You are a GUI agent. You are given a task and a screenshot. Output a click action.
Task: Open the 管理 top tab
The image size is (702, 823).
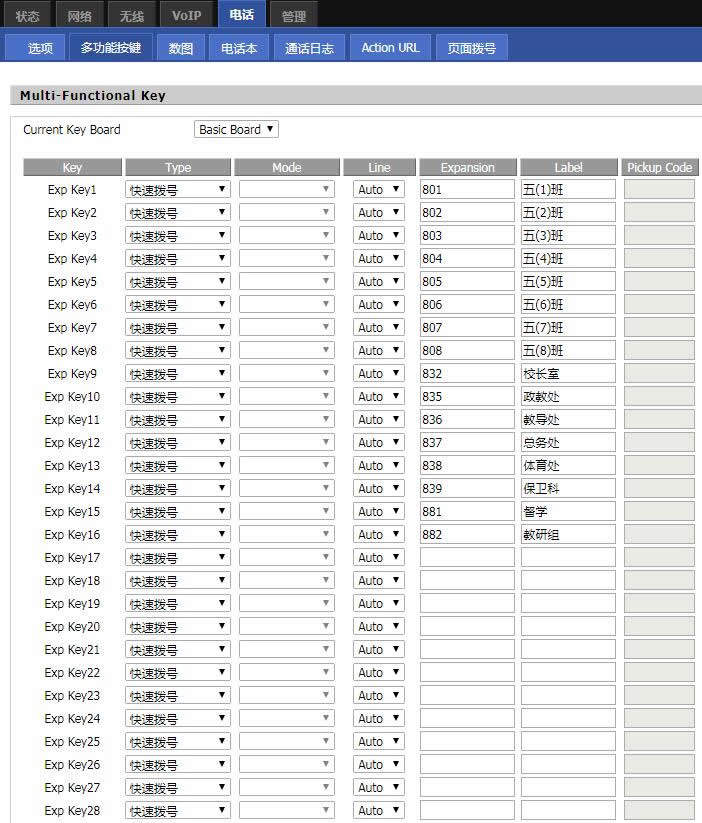293,16
